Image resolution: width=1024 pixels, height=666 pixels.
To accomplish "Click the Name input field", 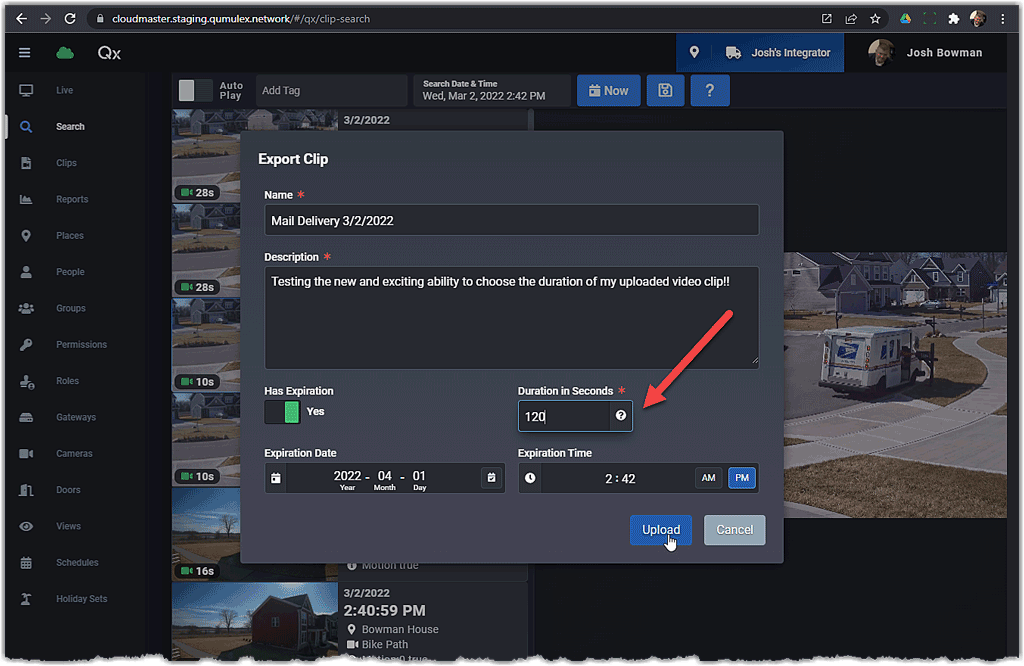I will (x=511, y=220).
